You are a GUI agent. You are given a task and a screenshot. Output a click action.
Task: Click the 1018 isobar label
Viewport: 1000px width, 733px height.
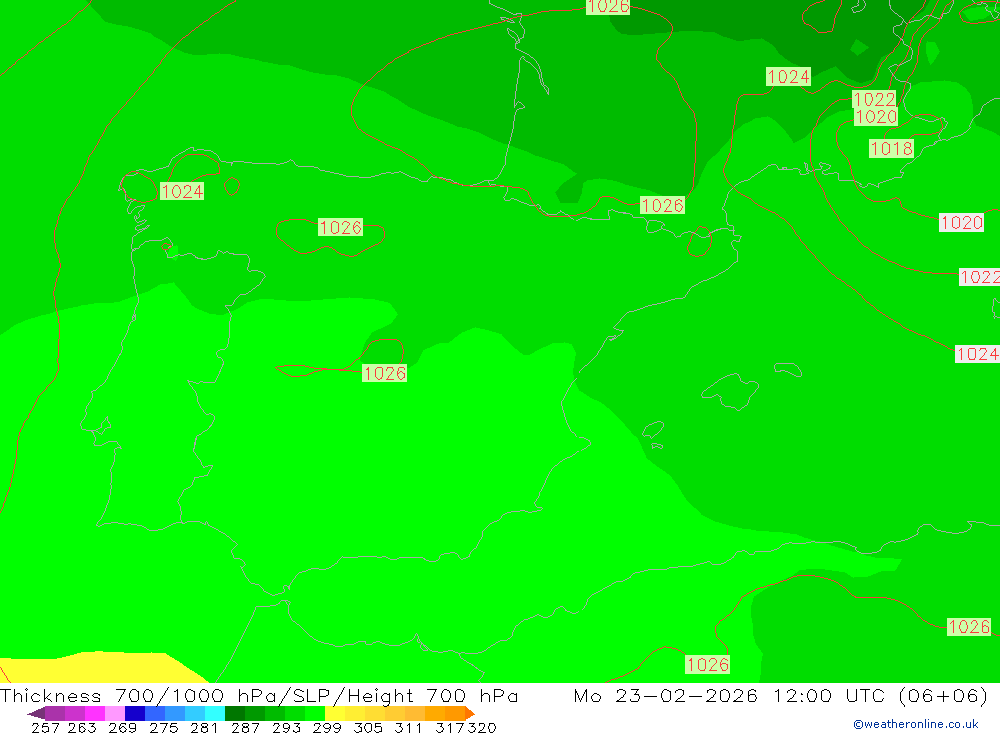coord(892,149)
